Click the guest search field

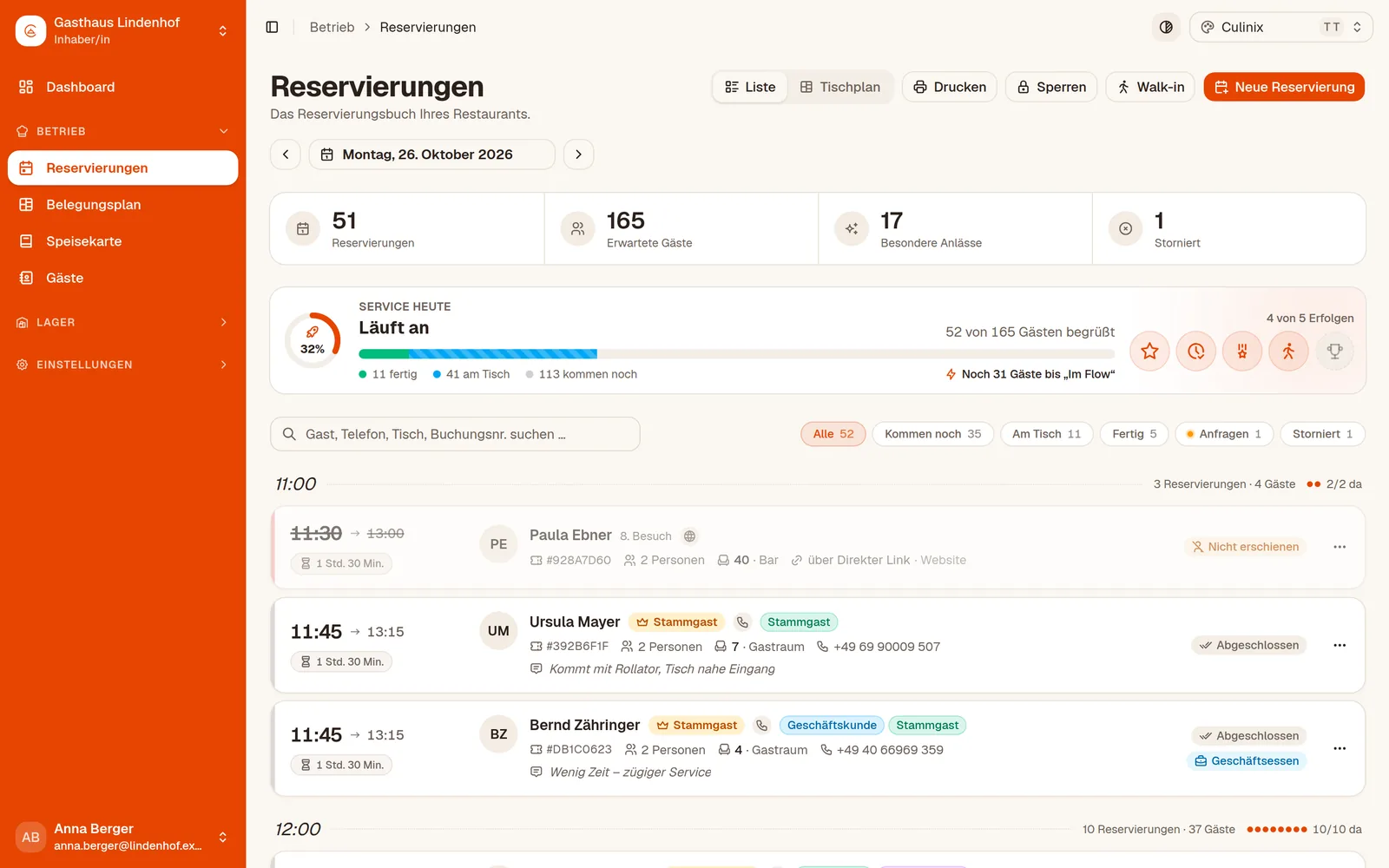pyautogui.click(x=455, y=434)
